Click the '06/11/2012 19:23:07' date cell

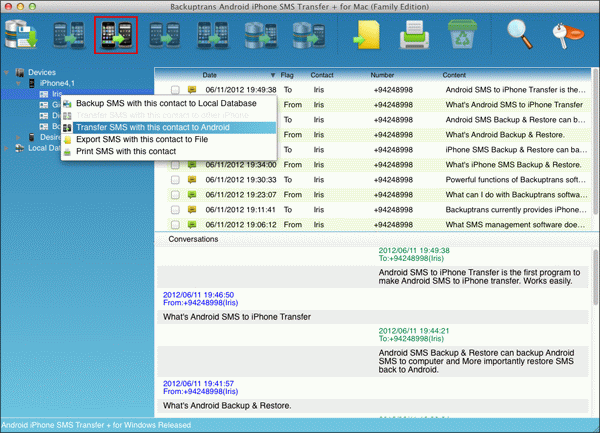241,195
